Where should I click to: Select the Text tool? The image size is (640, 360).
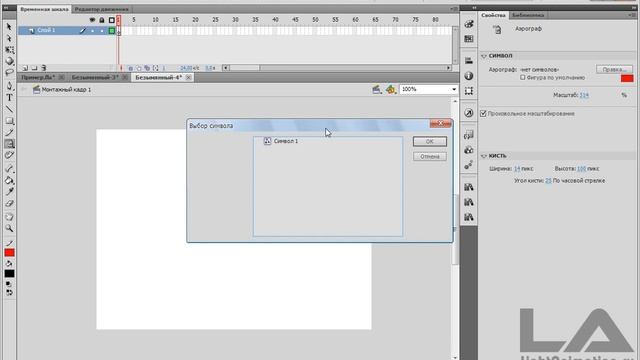[x=9, y=98]
